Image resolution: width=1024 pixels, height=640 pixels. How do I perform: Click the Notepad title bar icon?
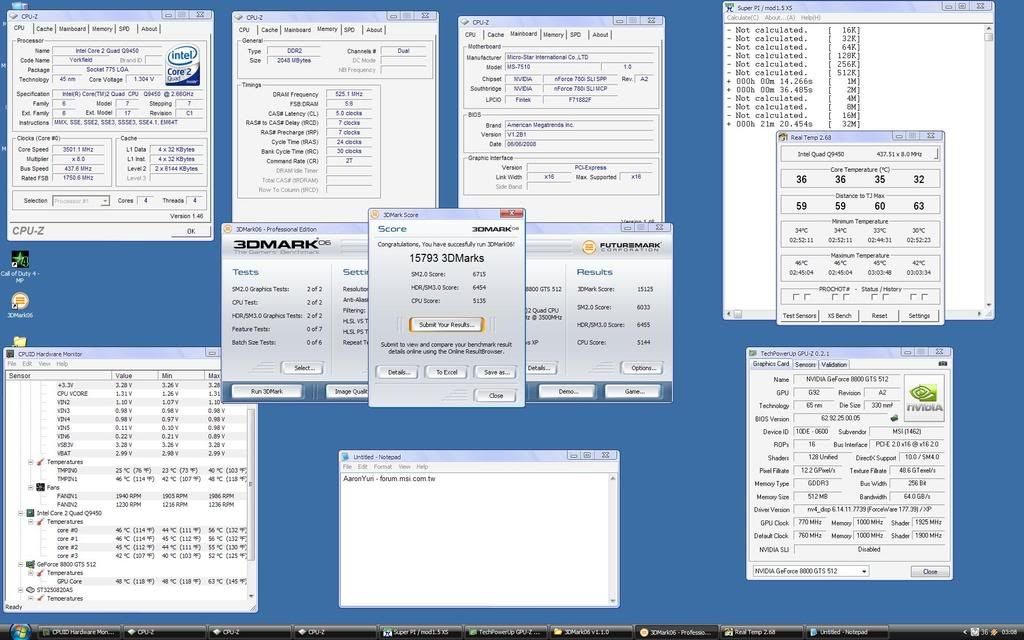(x=346, y=456)
